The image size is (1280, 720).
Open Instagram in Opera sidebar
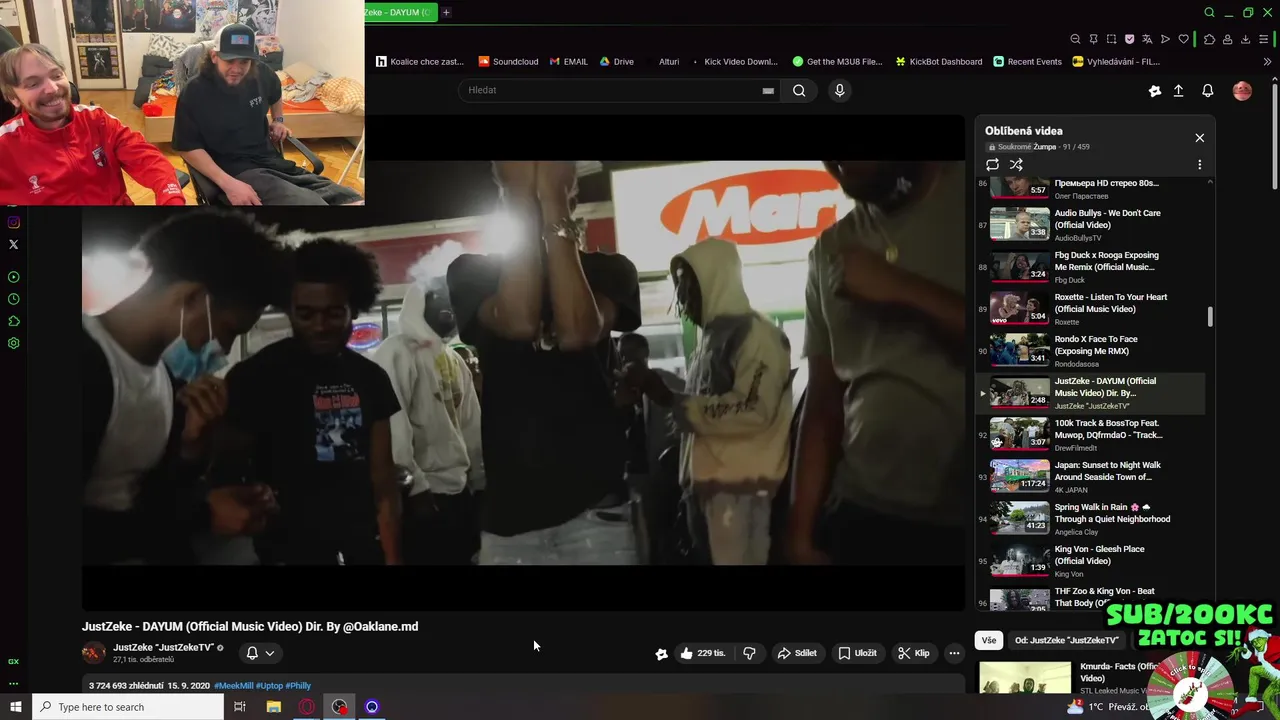tap(13, 222)
